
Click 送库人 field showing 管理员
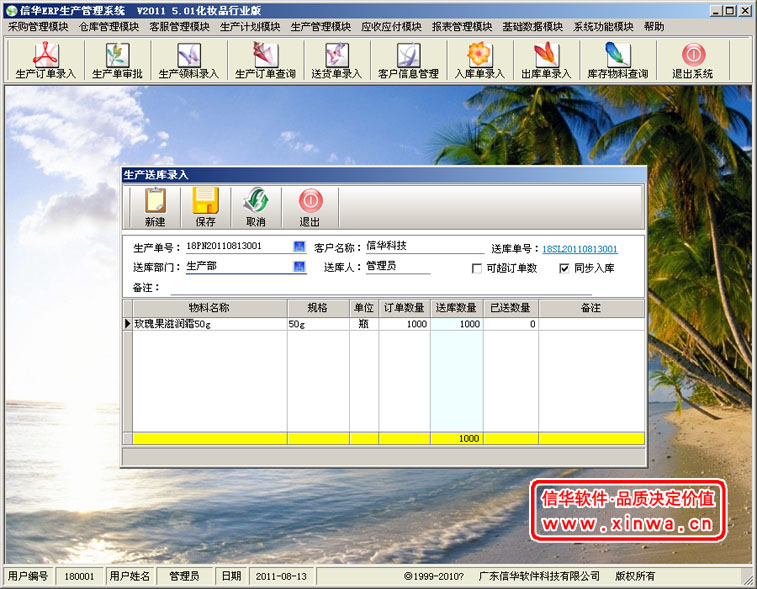pyautogui.click(x=398, y=266)
